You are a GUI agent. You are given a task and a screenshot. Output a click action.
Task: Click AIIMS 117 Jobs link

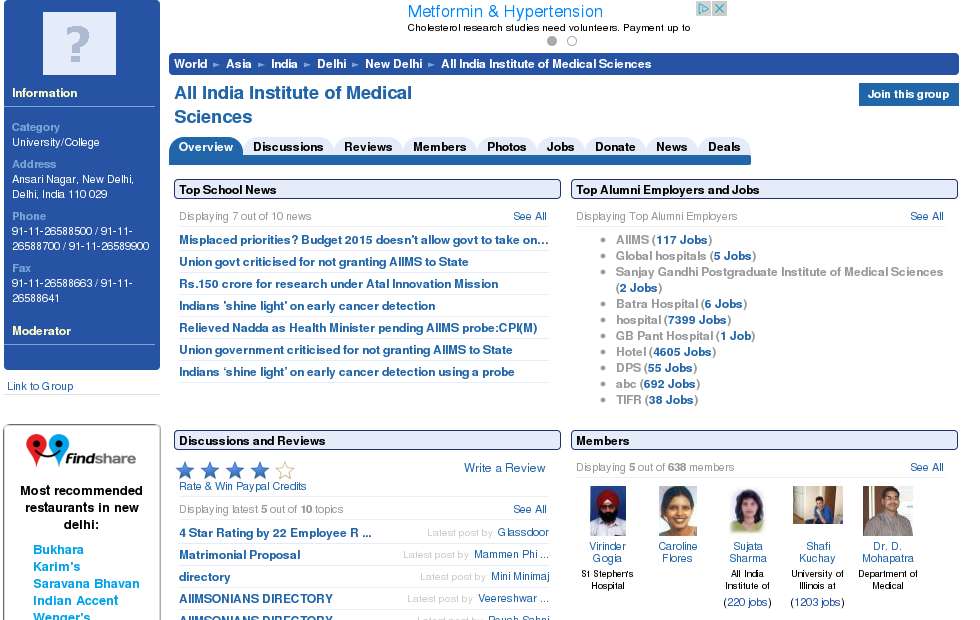[x=682, y=240]
